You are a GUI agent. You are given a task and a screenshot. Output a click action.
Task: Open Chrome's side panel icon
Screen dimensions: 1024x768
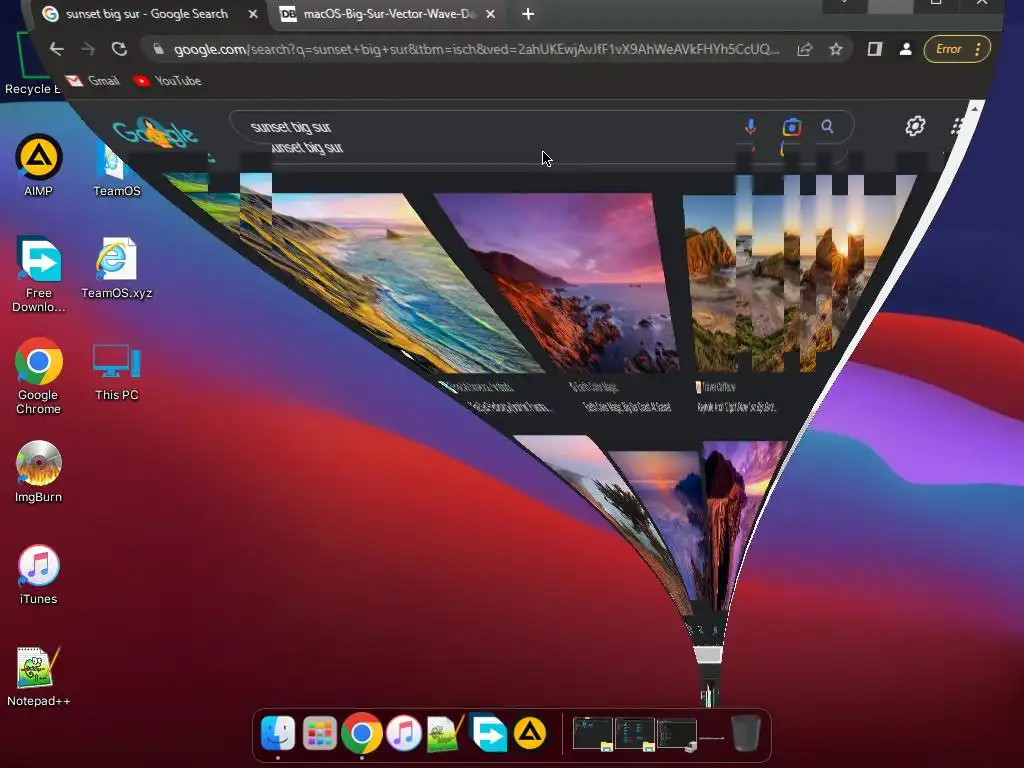click(874, 49)
